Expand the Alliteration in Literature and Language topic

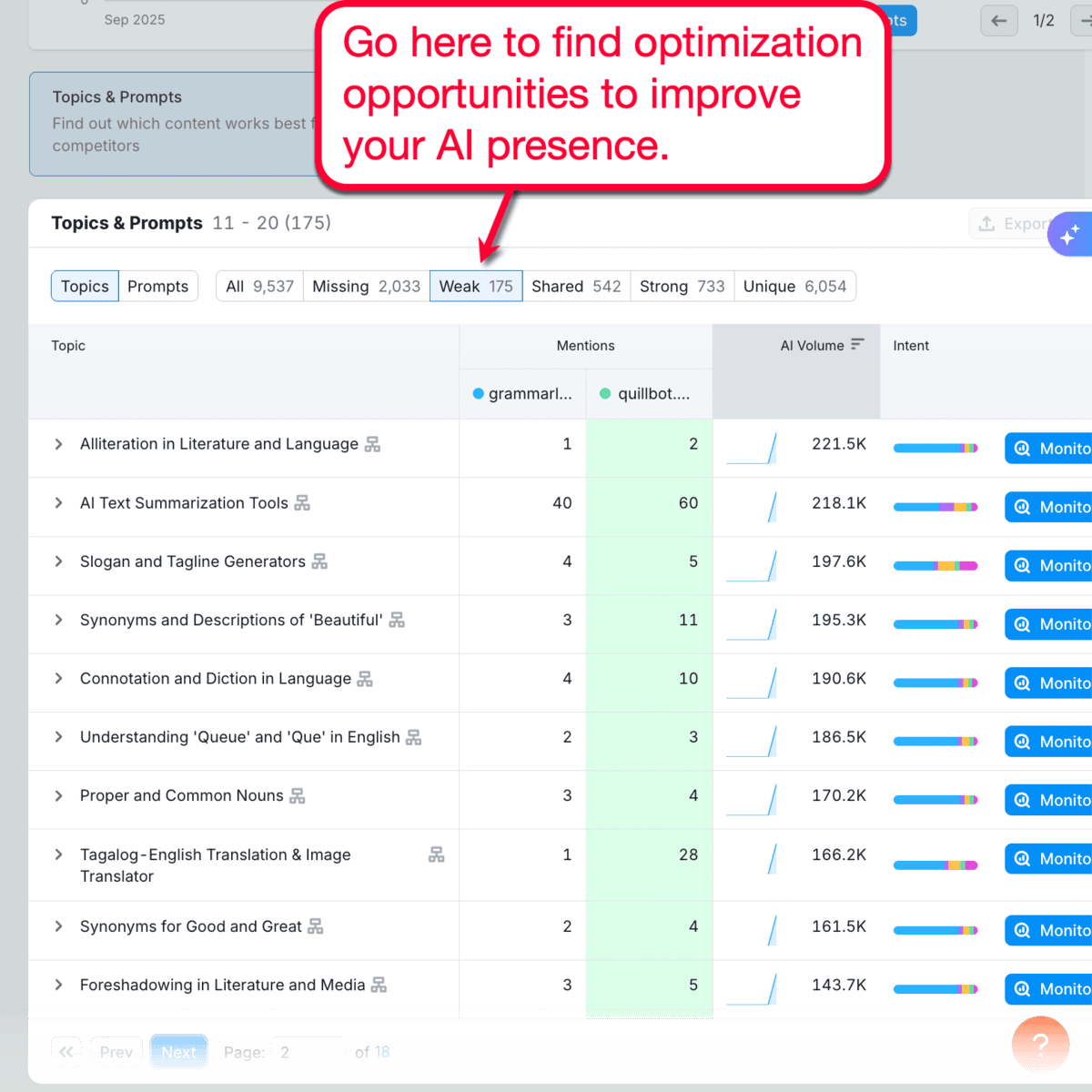click(x=58, y=444)
